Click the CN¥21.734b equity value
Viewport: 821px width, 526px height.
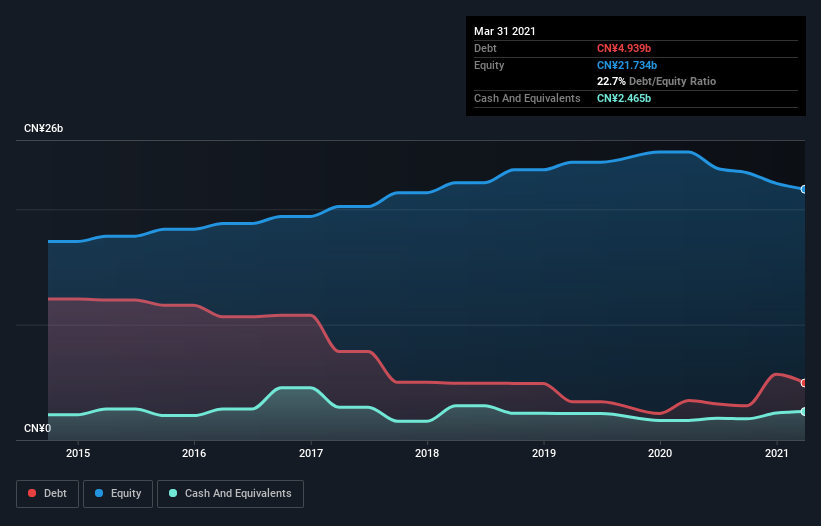(x=627, y=65)
